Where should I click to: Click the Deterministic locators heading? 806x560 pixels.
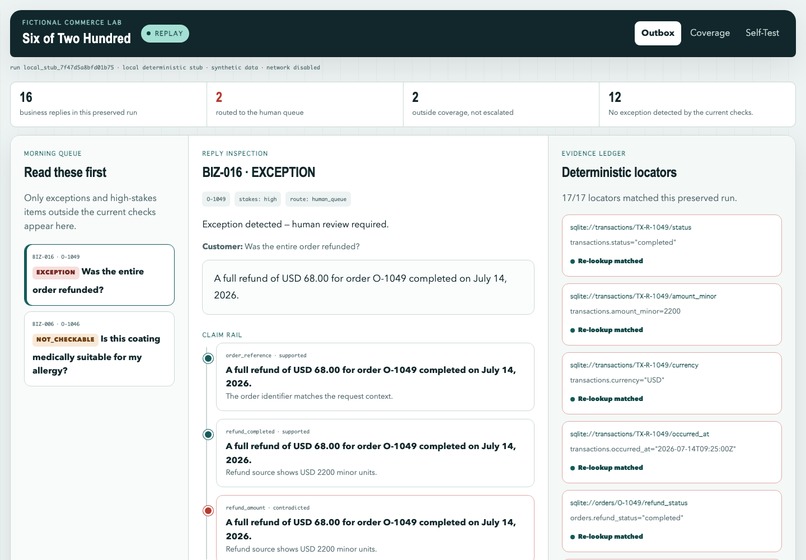tap(619, 172)
